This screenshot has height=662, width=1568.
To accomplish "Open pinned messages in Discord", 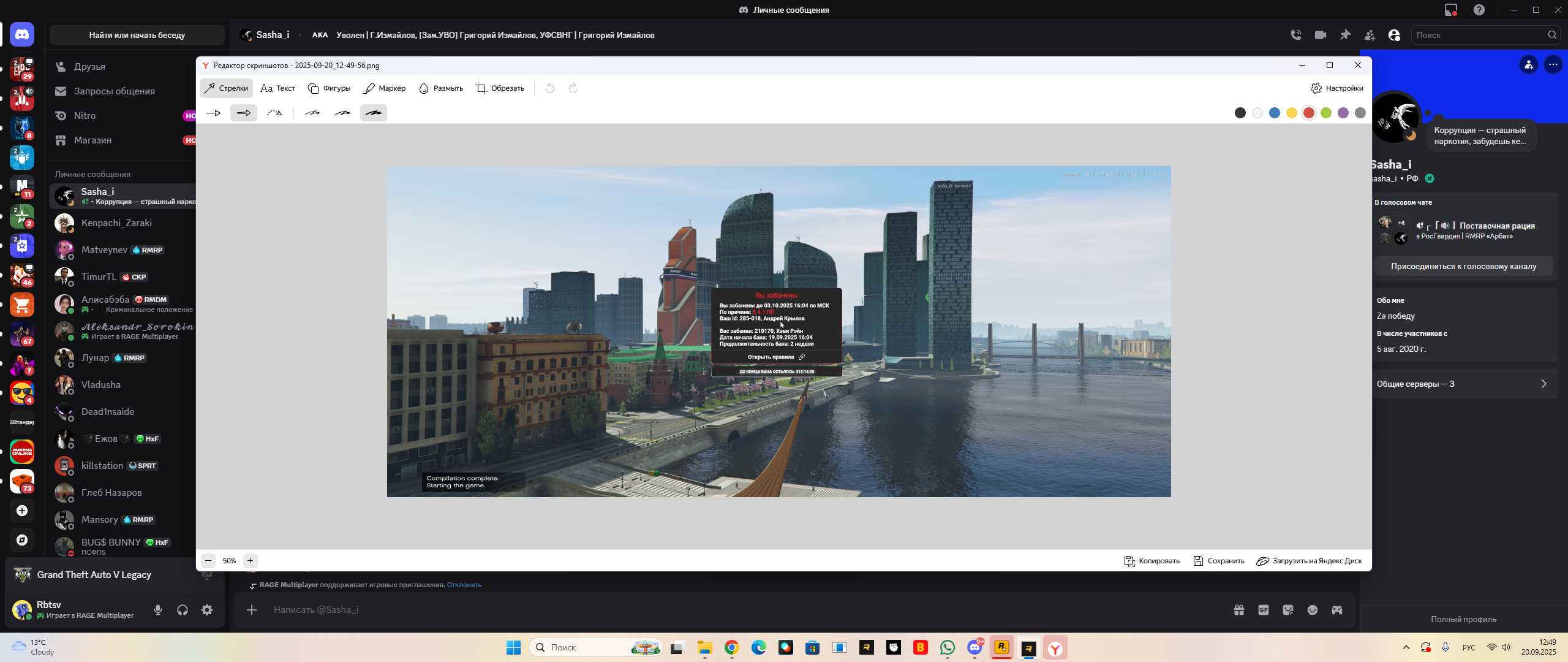I will (x=1345, y=35).
